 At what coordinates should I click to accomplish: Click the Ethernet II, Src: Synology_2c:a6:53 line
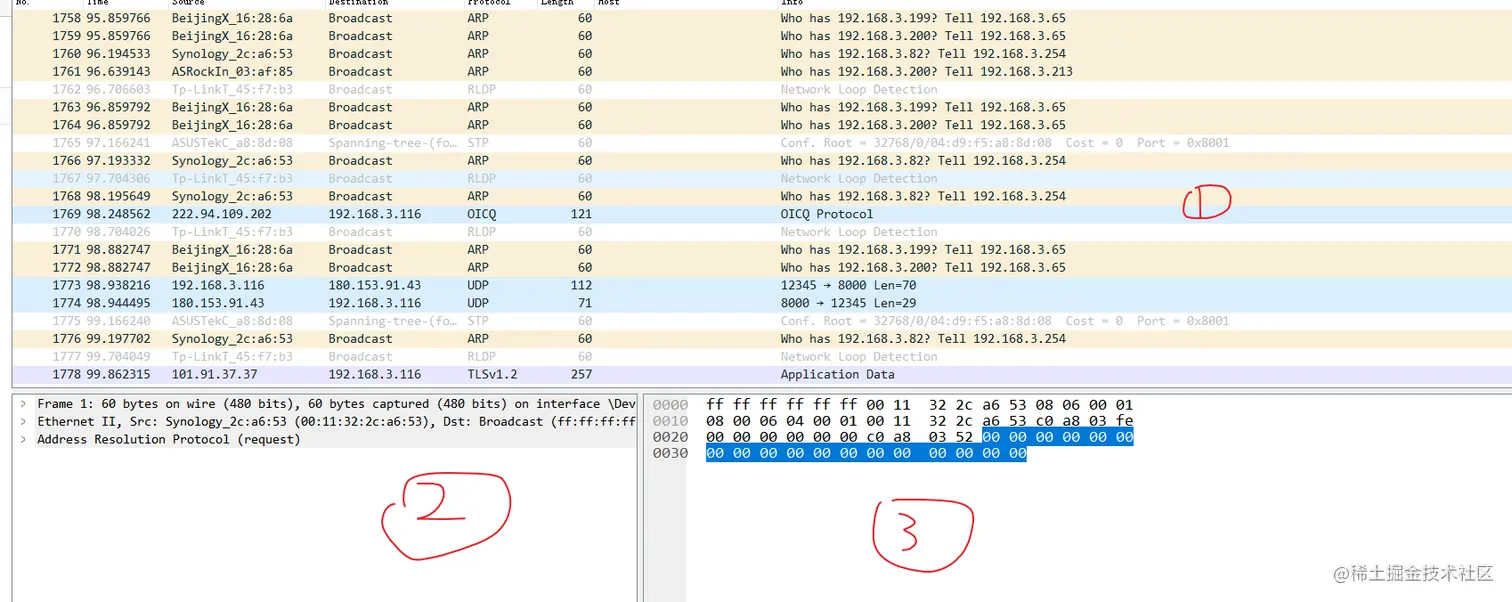pyautogui.click(x=336, y=422)
